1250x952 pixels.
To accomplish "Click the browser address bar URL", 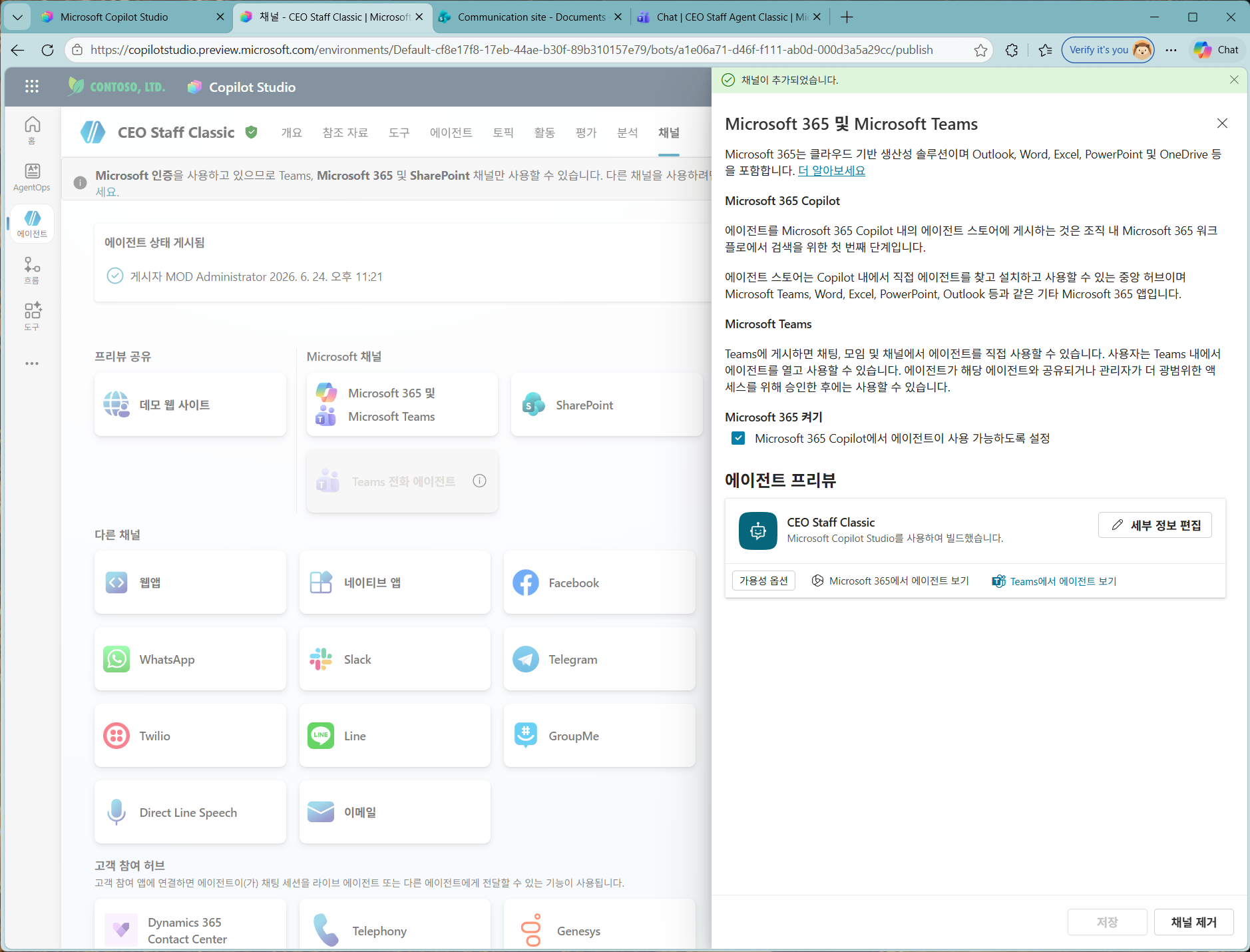I will [x=511, y=50].
